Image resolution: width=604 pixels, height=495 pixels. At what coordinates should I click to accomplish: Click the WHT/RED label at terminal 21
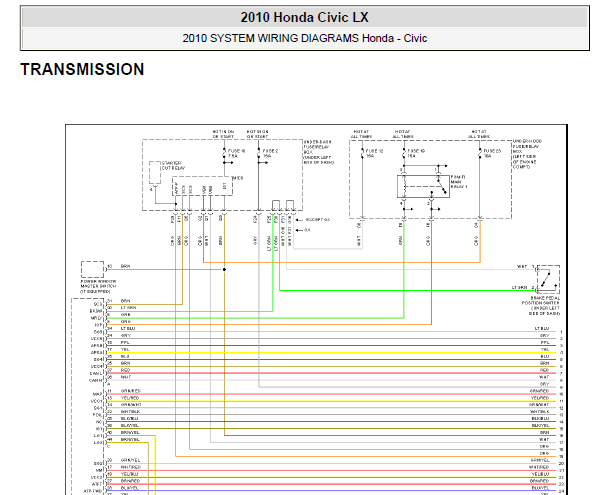(x=539, y=467)
